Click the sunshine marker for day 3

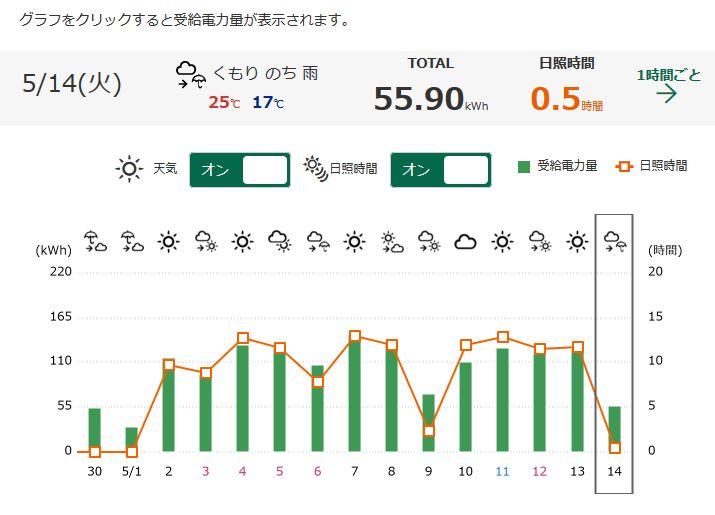tap(206, 373)
